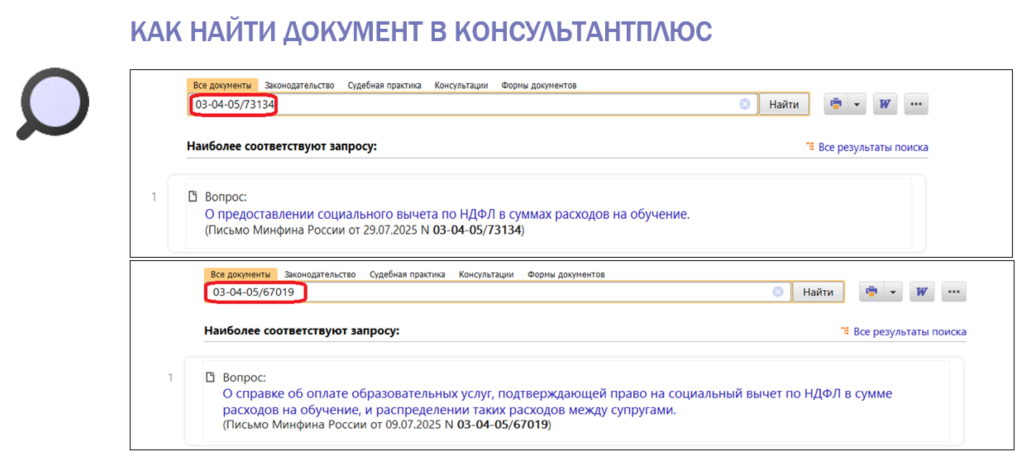This screenshot has width=1024, height=465.
Task: Select Консультации tab in upper search panel
Action: pyautogui.click(x=462, y=86)
